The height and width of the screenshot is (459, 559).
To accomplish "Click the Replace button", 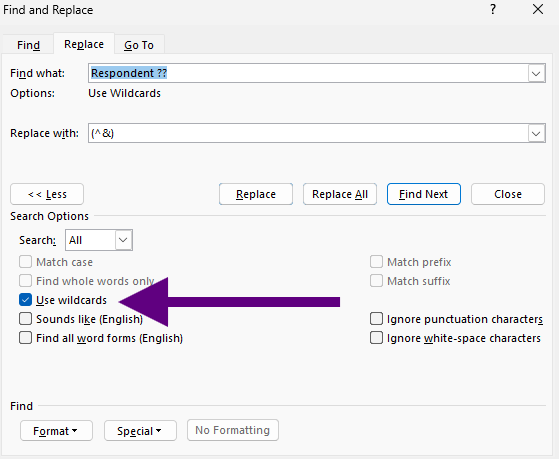I will click(256, 194).
